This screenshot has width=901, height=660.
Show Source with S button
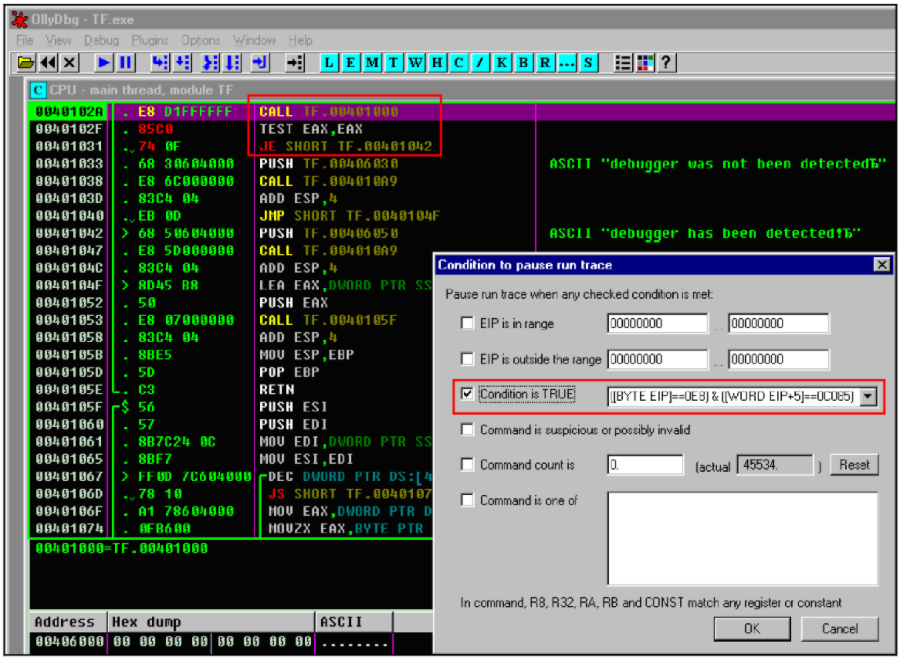tap(588, 63)
